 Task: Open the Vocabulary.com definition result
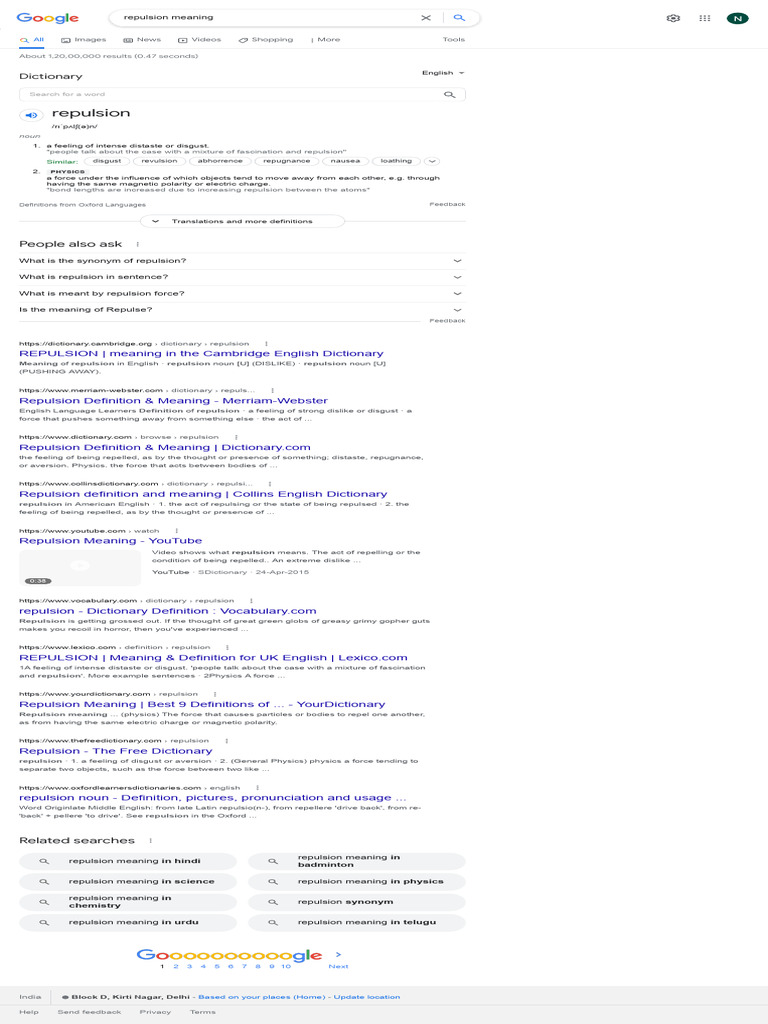coord(168,611)
